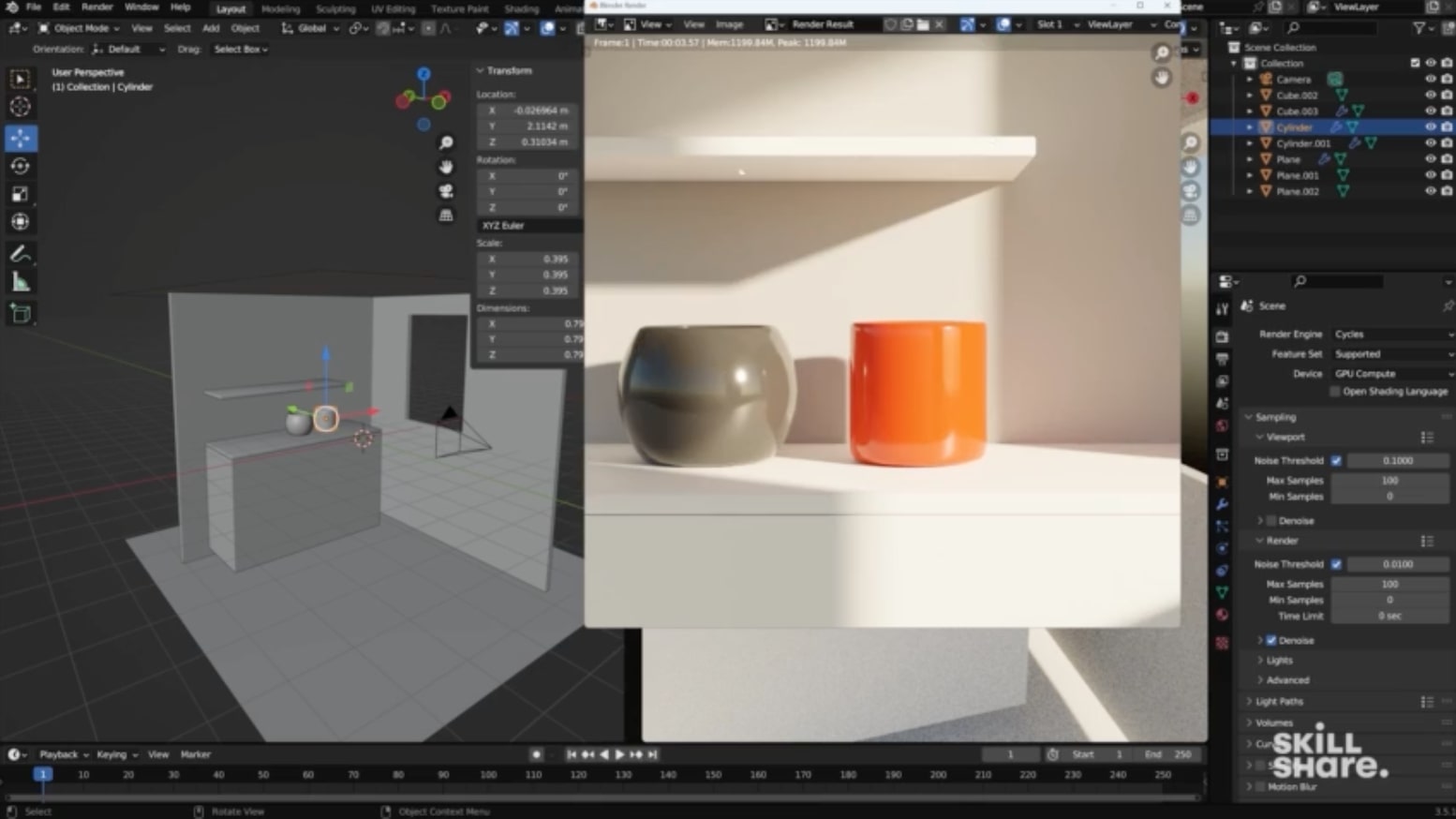
Task: Open the Image menu in the render window
Action: 730,24
